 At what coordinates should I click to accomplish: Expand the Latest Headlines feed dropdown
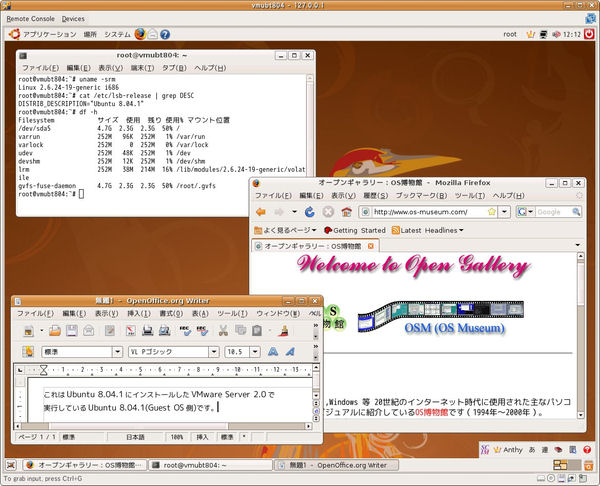pos(427,230)
